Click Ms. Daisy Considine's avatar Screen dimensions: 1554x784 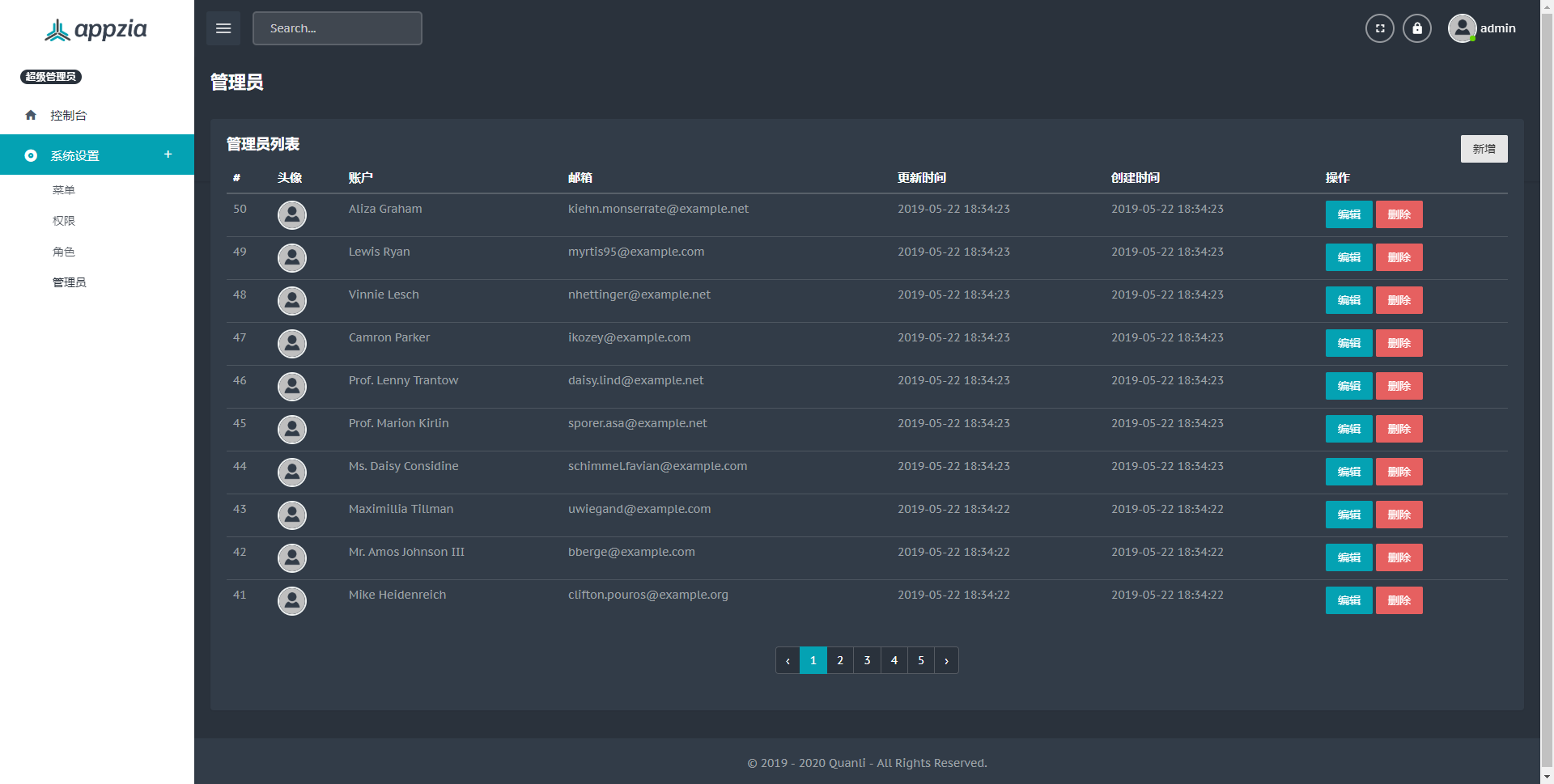point(292,473)
